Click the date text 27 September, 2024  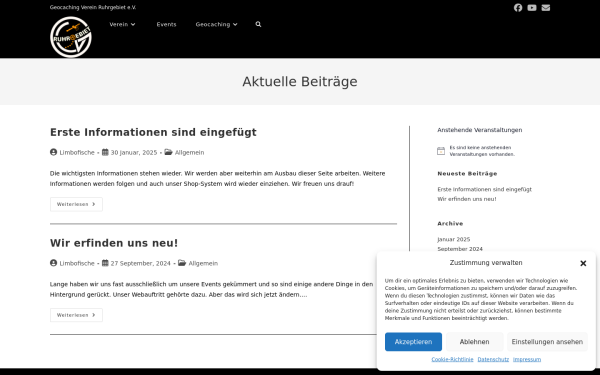(140, 263)
